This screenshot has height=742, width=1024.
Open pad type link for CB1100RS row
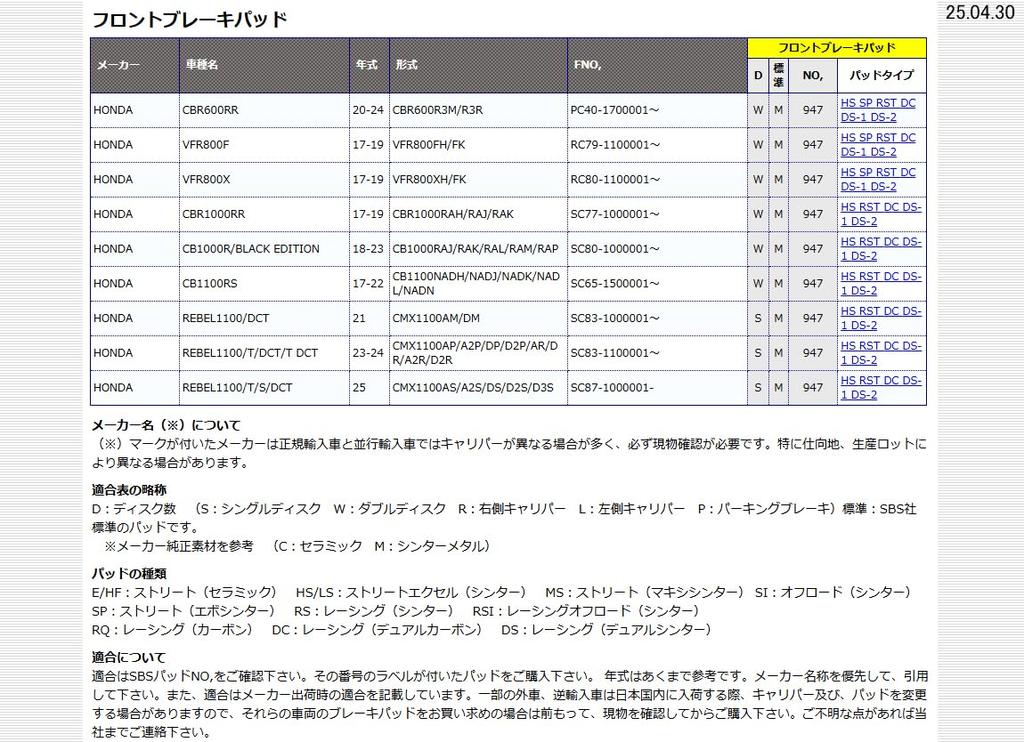pyautogui.click(x=880, y=283)
